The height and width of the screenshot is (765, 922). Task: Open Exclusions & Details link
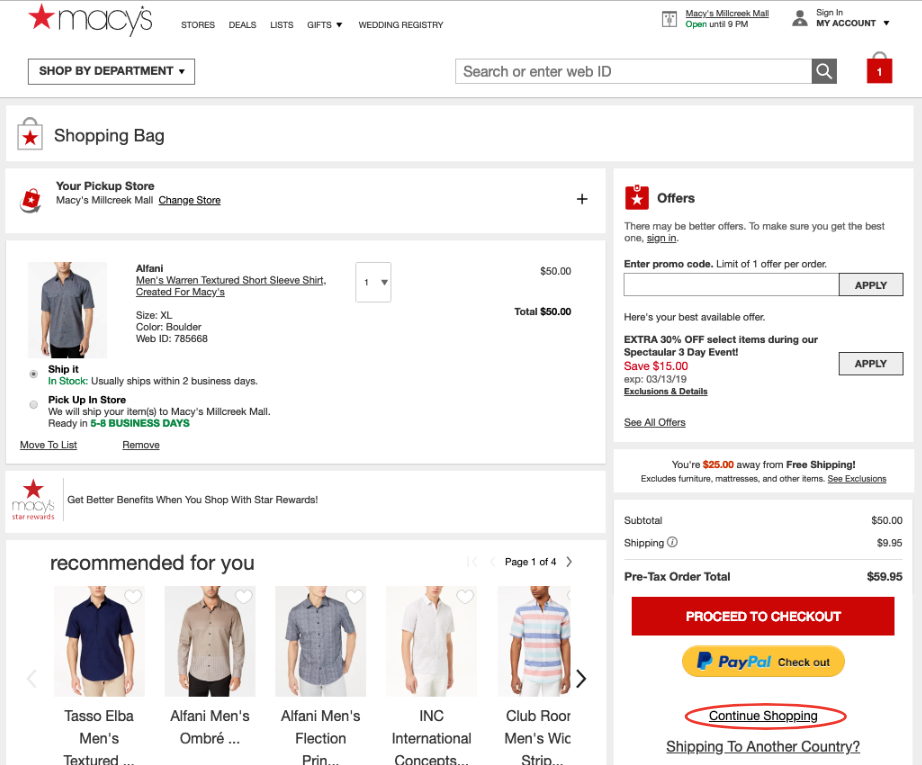666,391
